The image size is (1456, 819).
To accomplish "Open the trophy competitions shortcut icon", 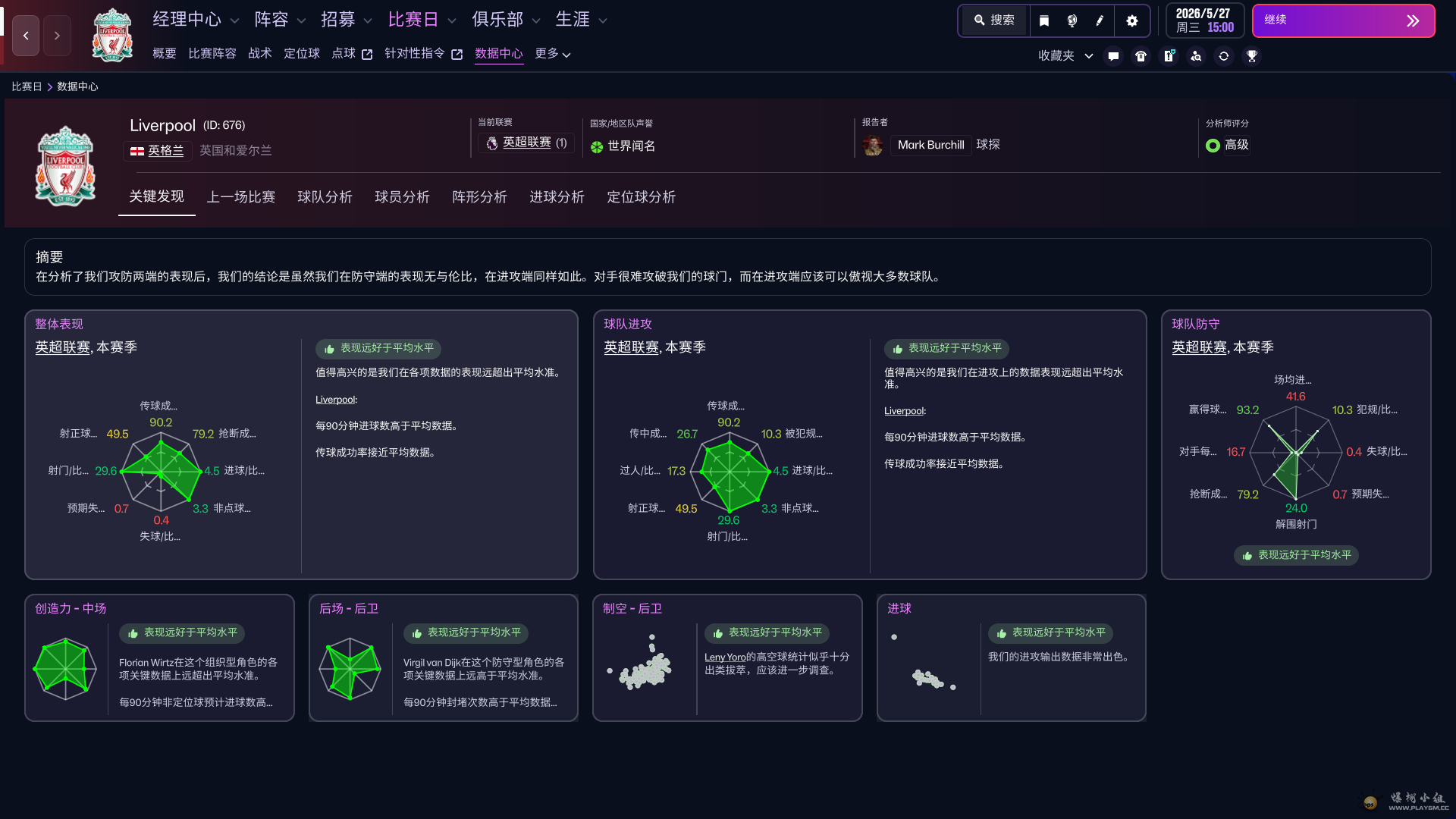I will (x=1252, y=56).
